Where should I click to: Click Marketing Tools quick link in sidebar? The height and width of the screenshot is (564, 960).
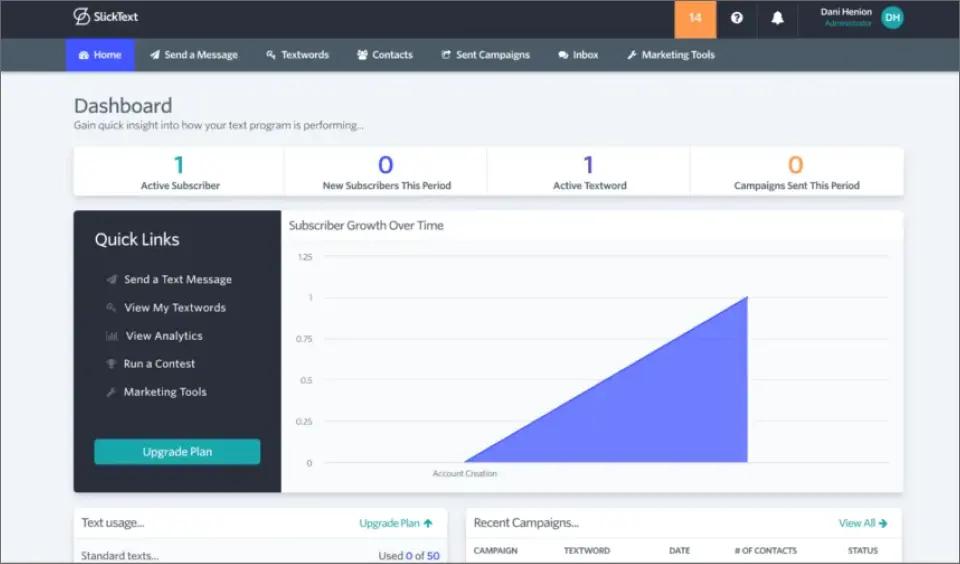click(x=157, y=392)
